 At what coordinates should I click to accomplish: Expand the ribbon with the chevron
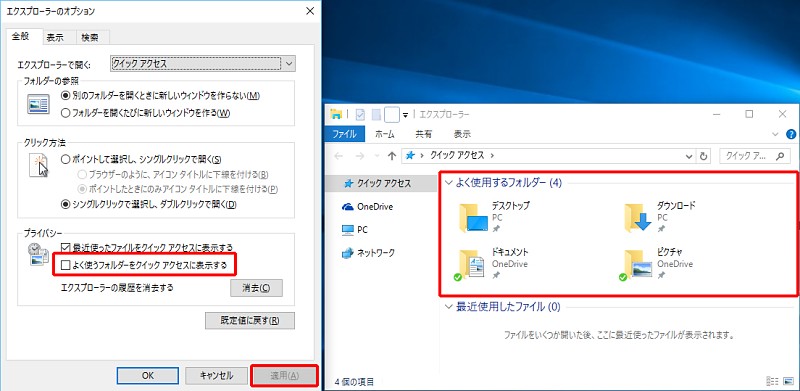[776, 135]
